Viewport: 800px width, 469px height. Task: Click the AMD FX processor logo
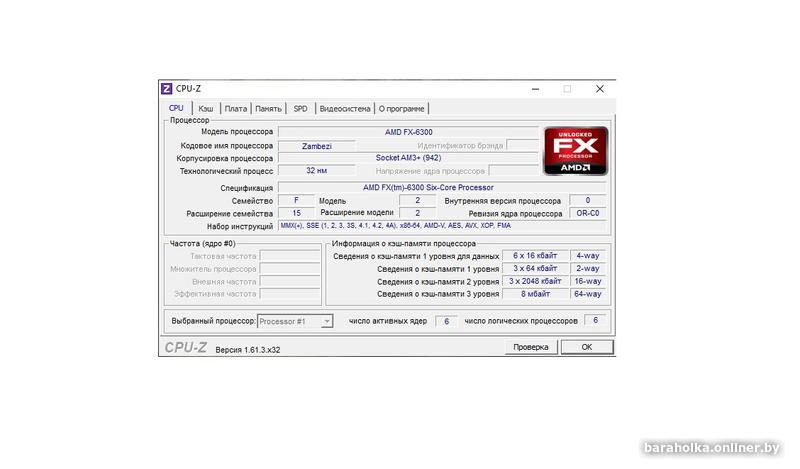pyautogui.click(x=576, y=151)
